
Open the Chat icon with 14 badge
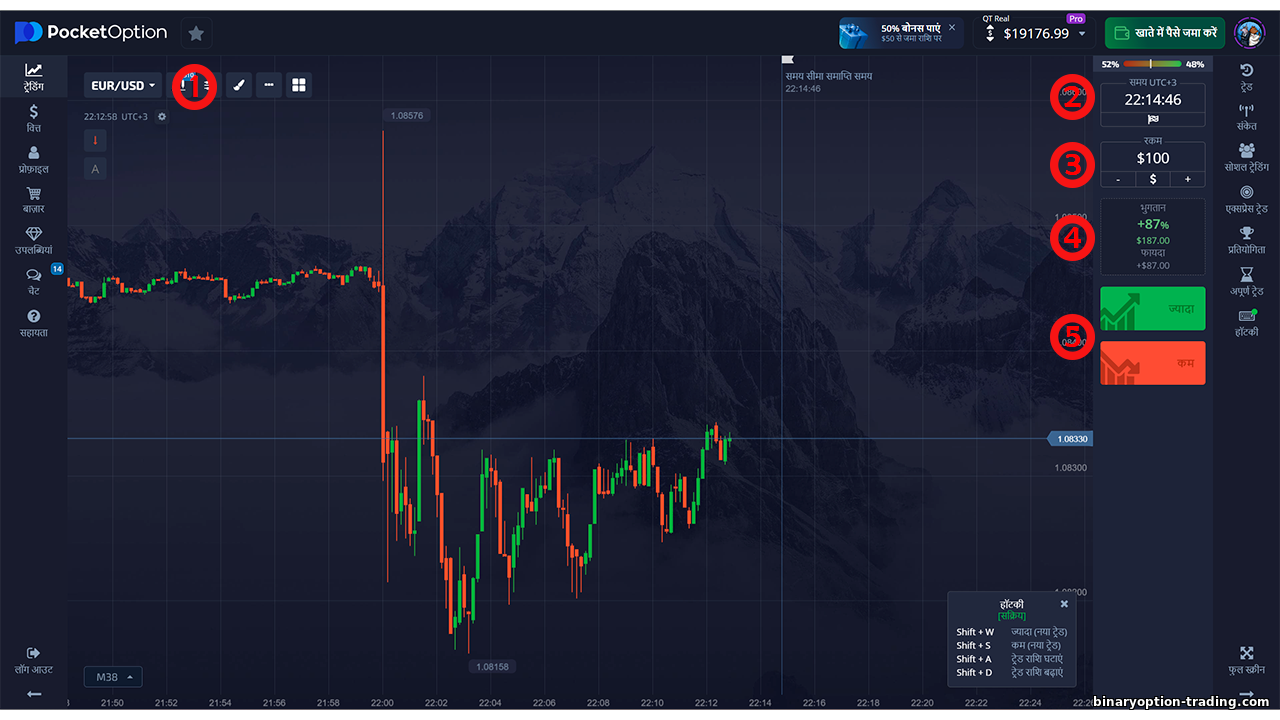[x=34, y=281]
